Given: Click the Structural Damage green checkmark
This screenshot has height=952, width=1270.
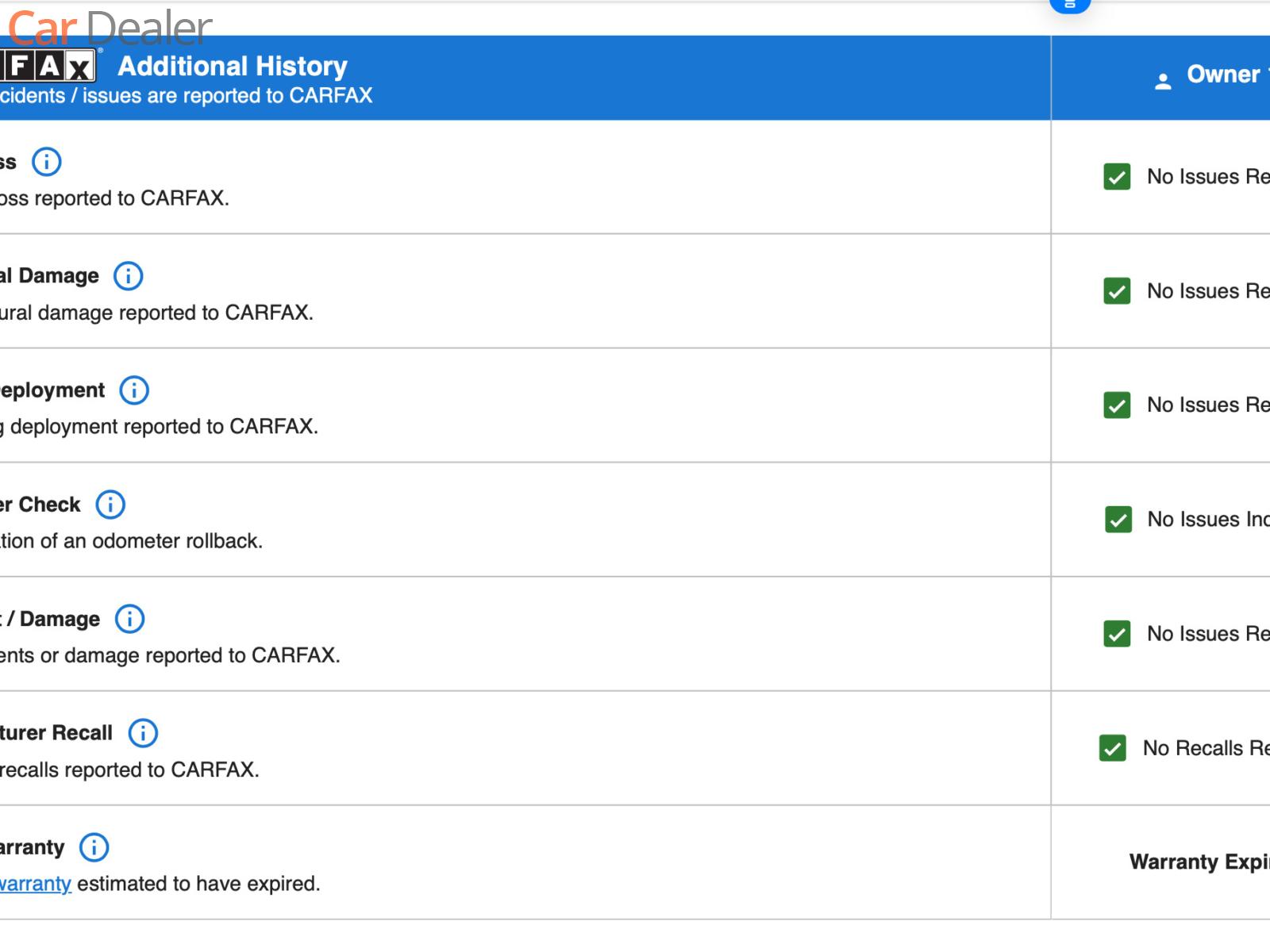Looking at the screenshot, I should 1117,291.
